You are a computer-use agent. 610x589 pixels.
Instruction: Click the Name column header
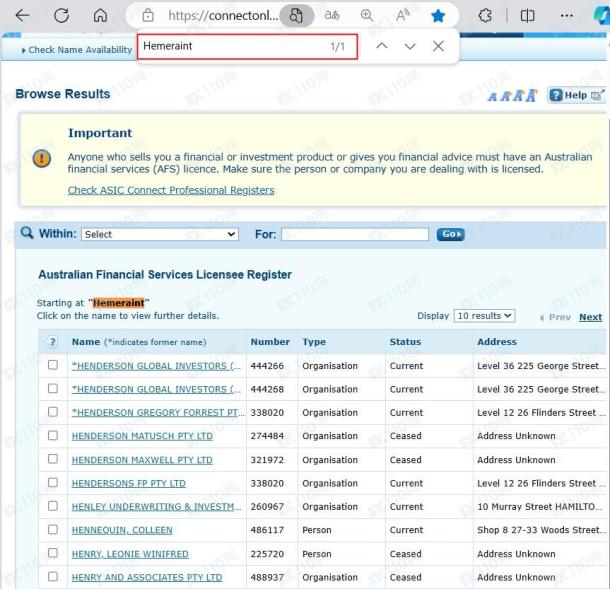pyautogui.click(x=139, y=342)
